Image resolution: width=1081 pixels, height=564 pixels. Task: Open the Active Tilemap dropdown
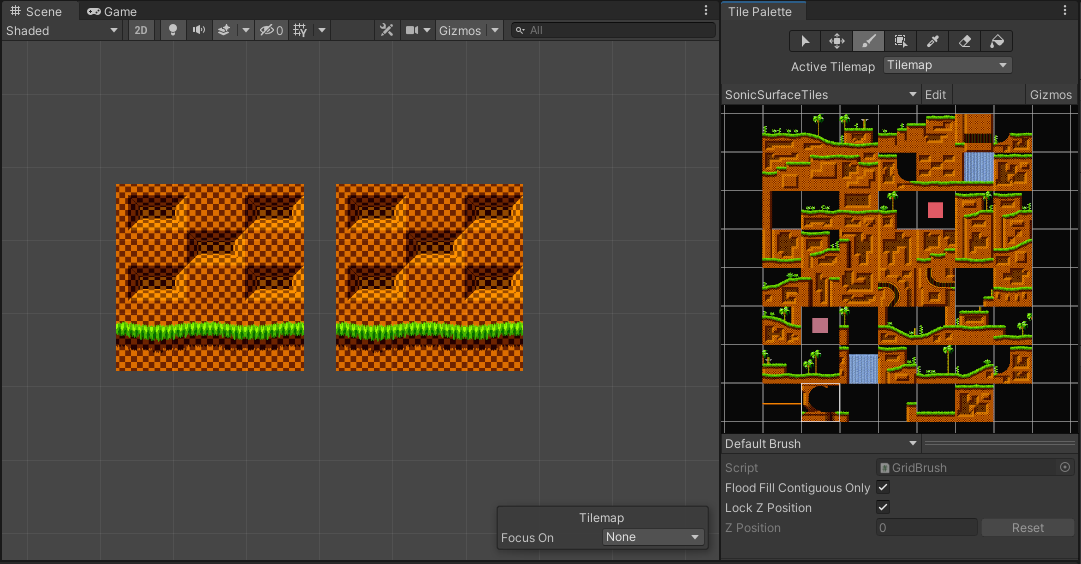[x=947, y=66]
